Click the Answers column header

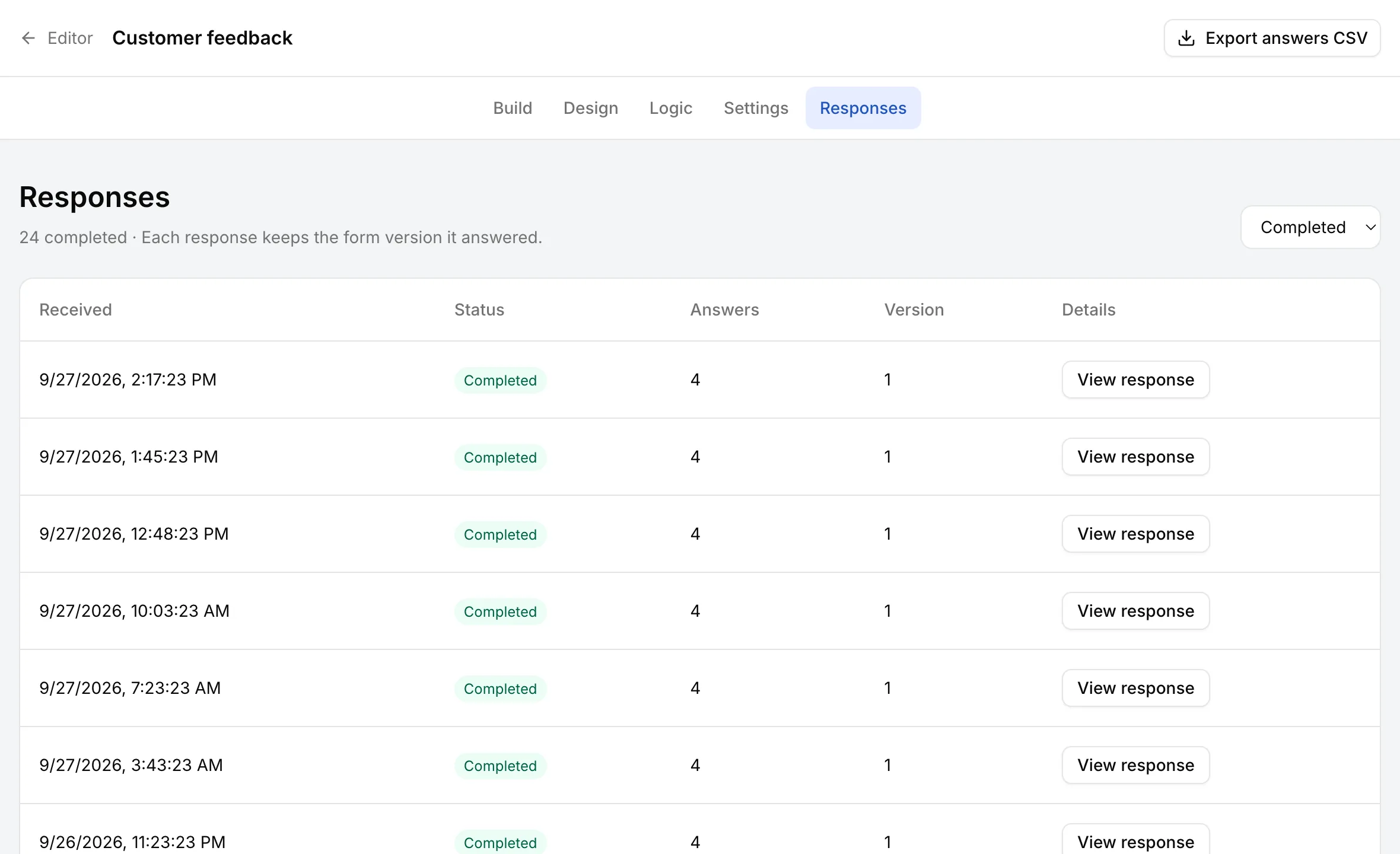pos(724,310)
